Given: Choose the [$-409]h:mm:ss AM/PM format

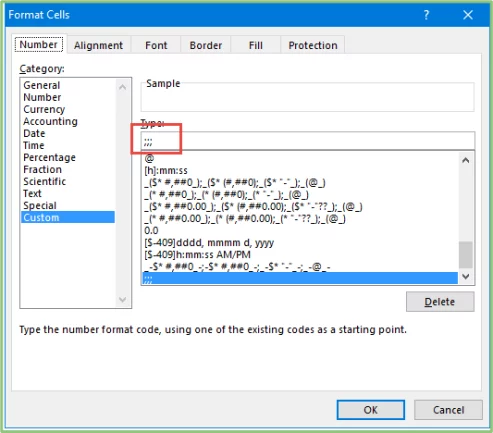Looking at the screenshot, I should (x=300, y=254).
